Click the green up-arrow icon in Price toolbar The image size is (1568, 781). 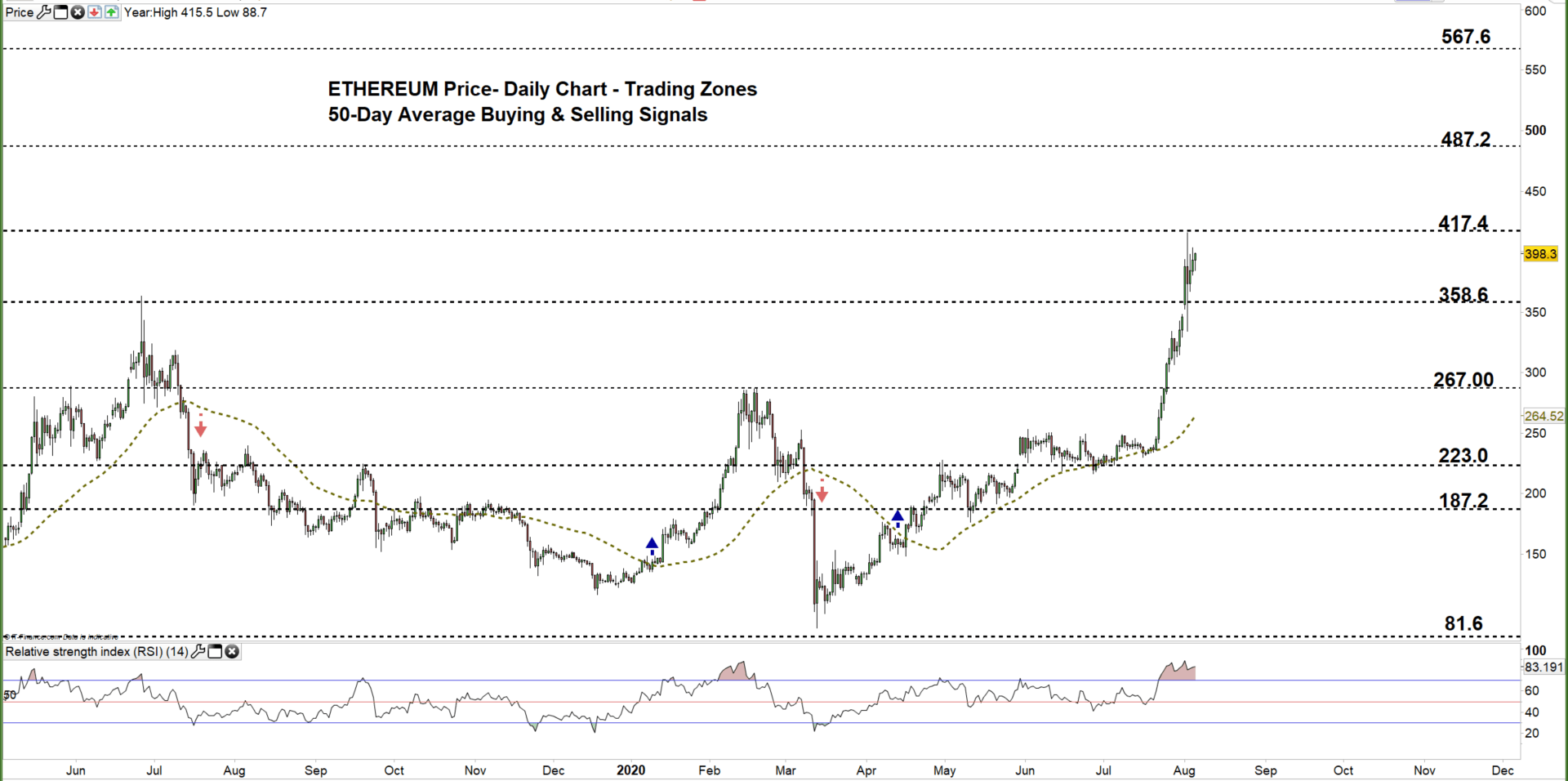point(112,12)
